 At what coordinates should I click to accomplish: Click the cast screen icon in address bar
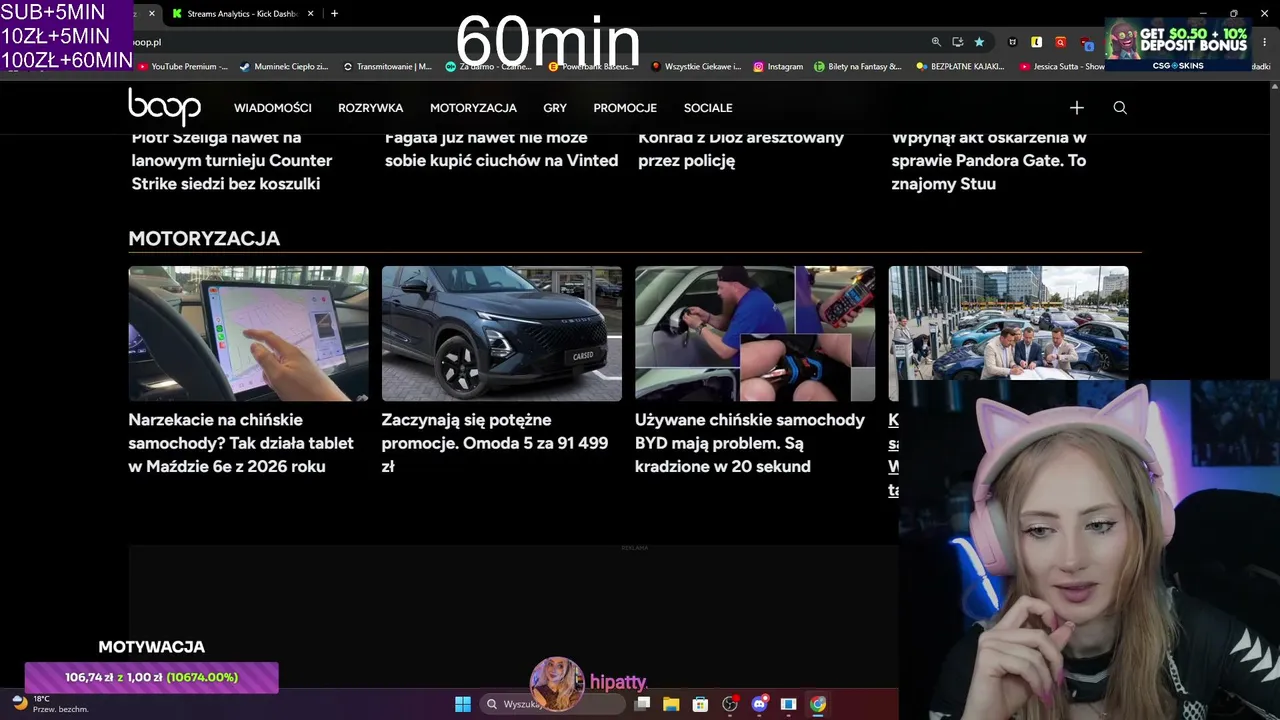click(958, 42)
